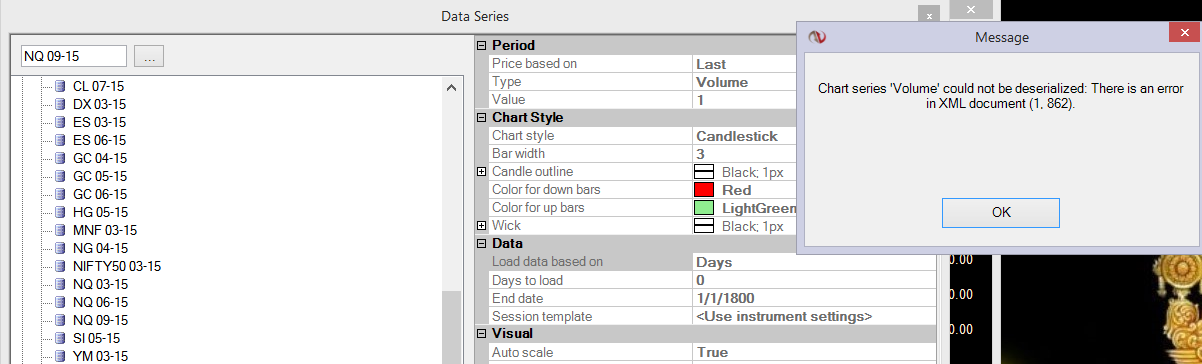Click the Red down bars color swatch

click(704, 190)
